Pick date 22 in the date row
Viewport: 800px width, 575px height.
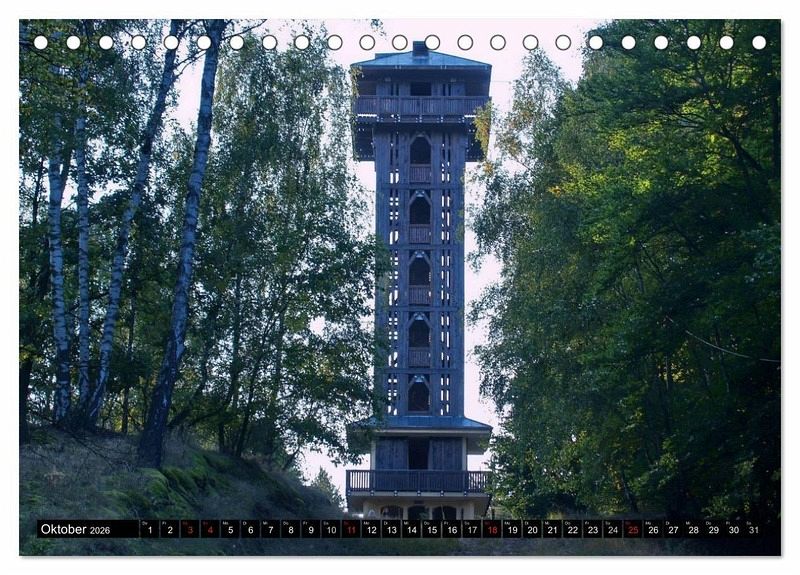pyautogui.click(x=572, y=529)
